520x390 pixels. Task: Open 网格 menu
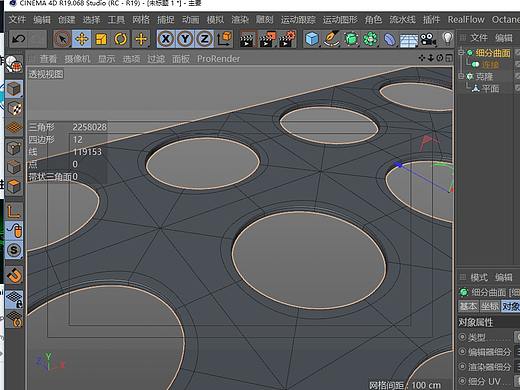click(x=141, y=20)
